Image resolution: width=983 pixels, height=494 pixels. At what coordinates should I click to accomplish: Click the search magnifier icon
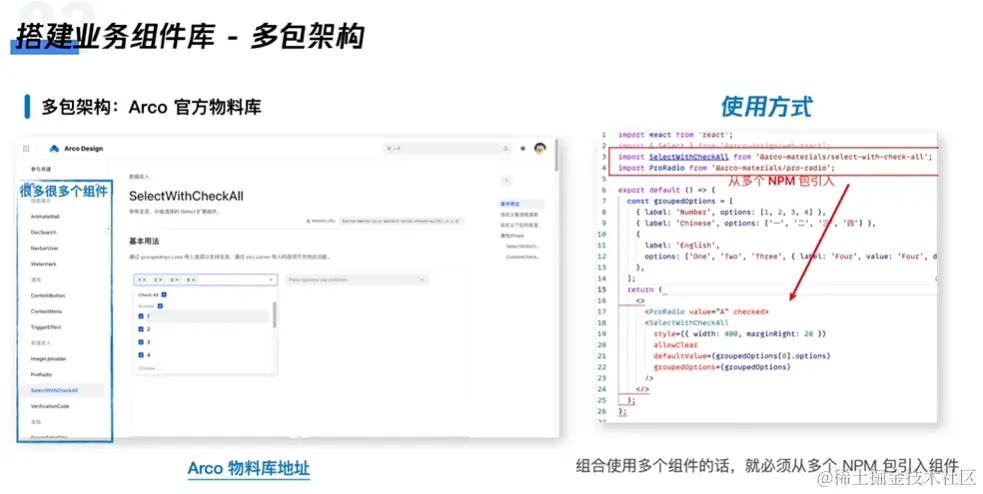coord(505,149)
